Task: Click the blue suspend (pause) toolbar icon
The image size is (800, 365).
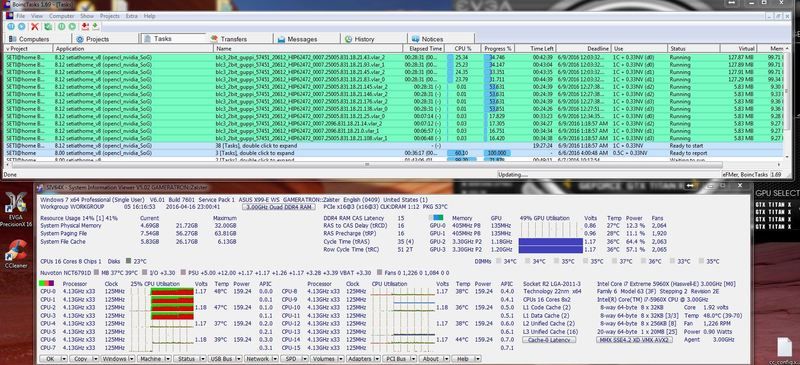Action: 11,27
